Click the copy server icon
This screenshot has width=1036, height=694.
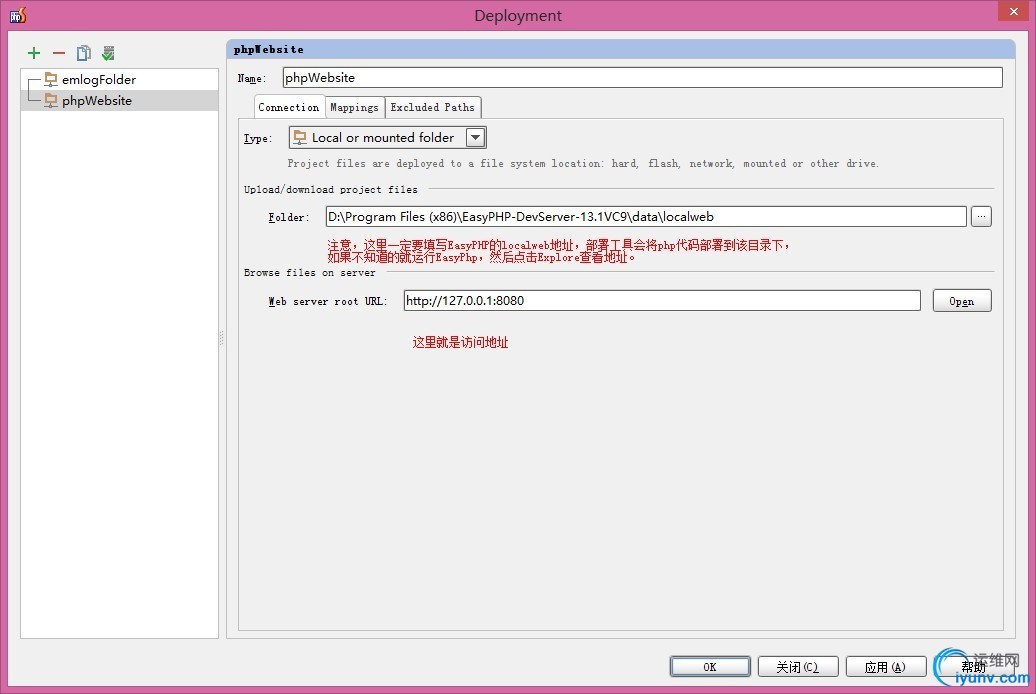coord(83,53)
